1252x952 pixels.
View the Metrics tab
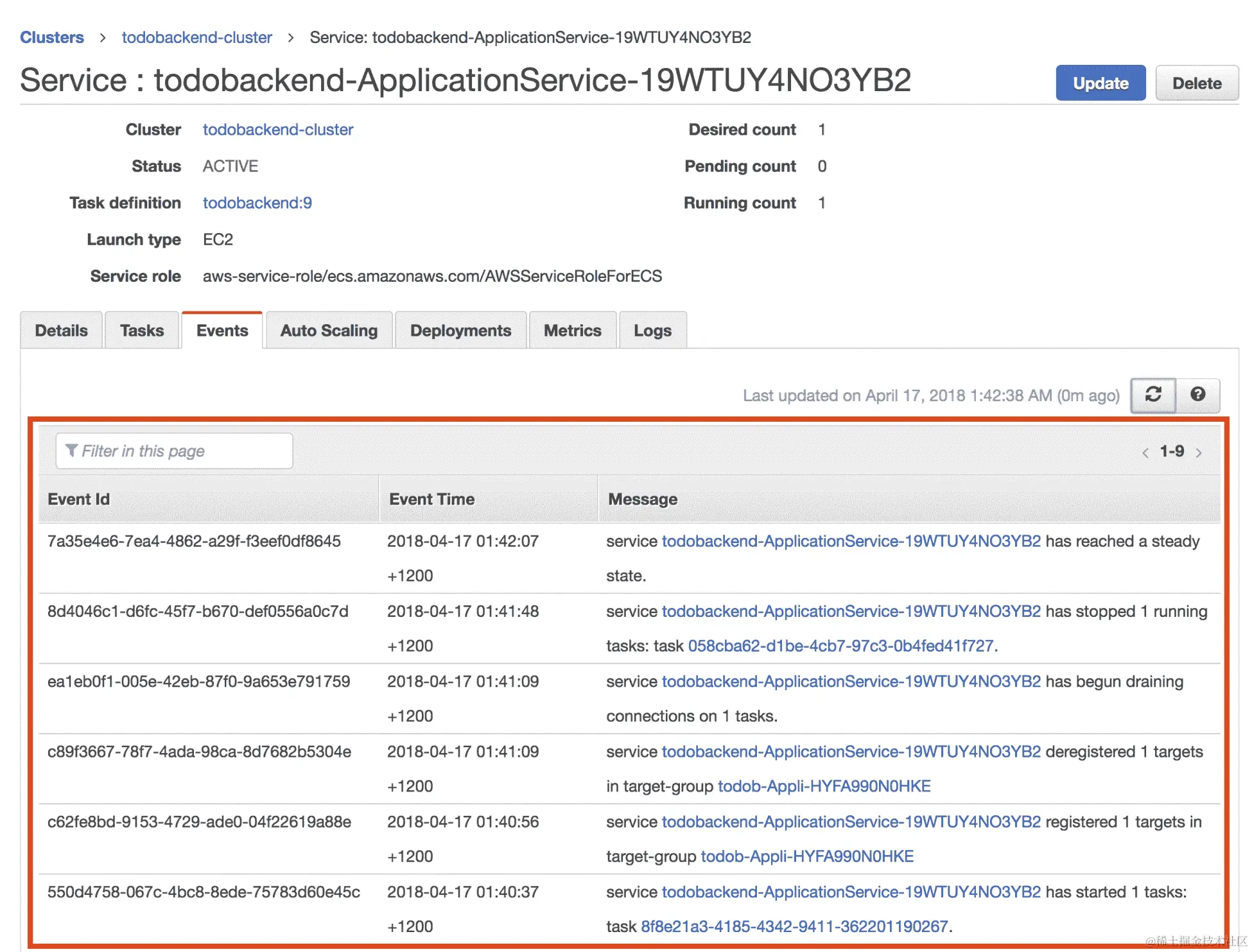(572, 331)
